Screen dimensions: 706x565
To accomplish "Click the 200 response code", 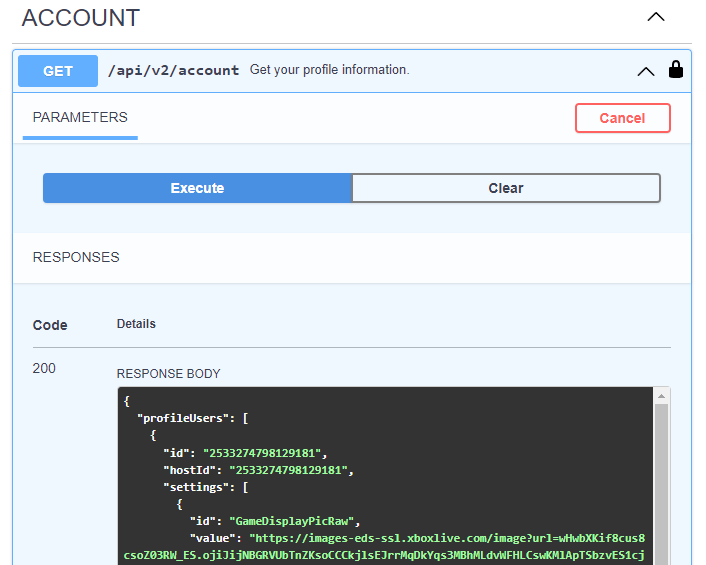I will [44, 368].
